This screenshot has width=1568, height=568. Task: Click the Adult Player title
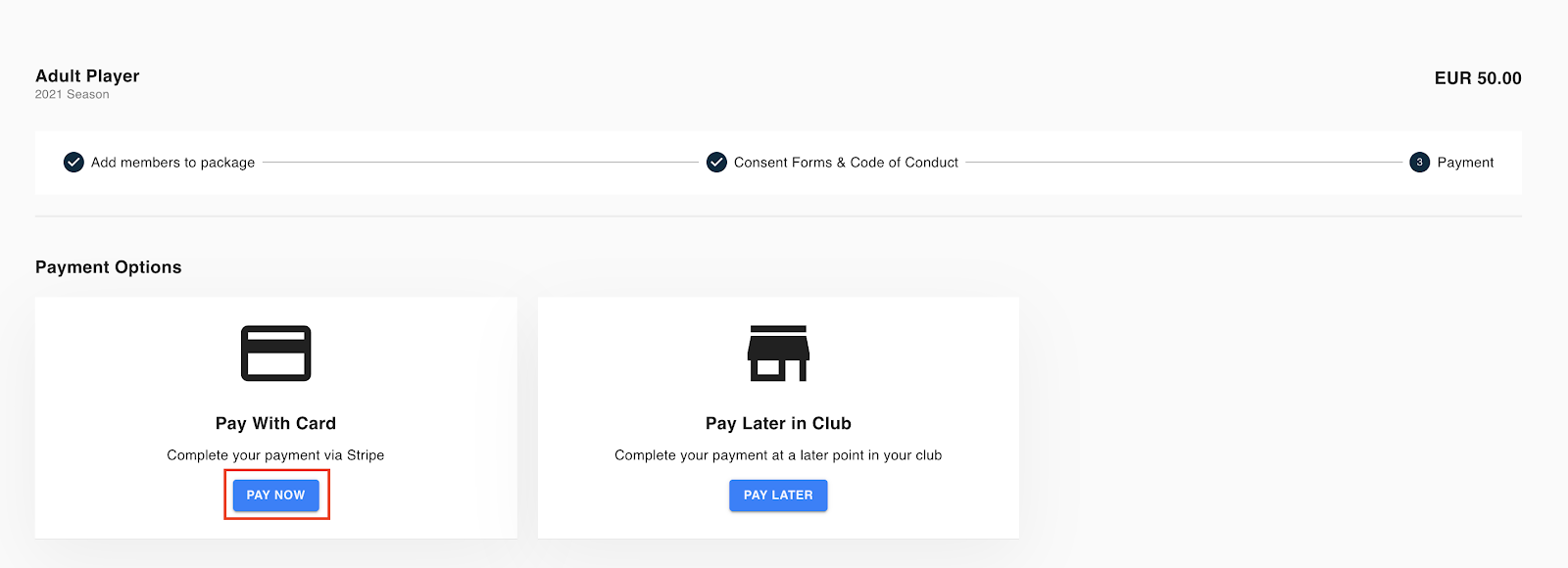(87, 75)
